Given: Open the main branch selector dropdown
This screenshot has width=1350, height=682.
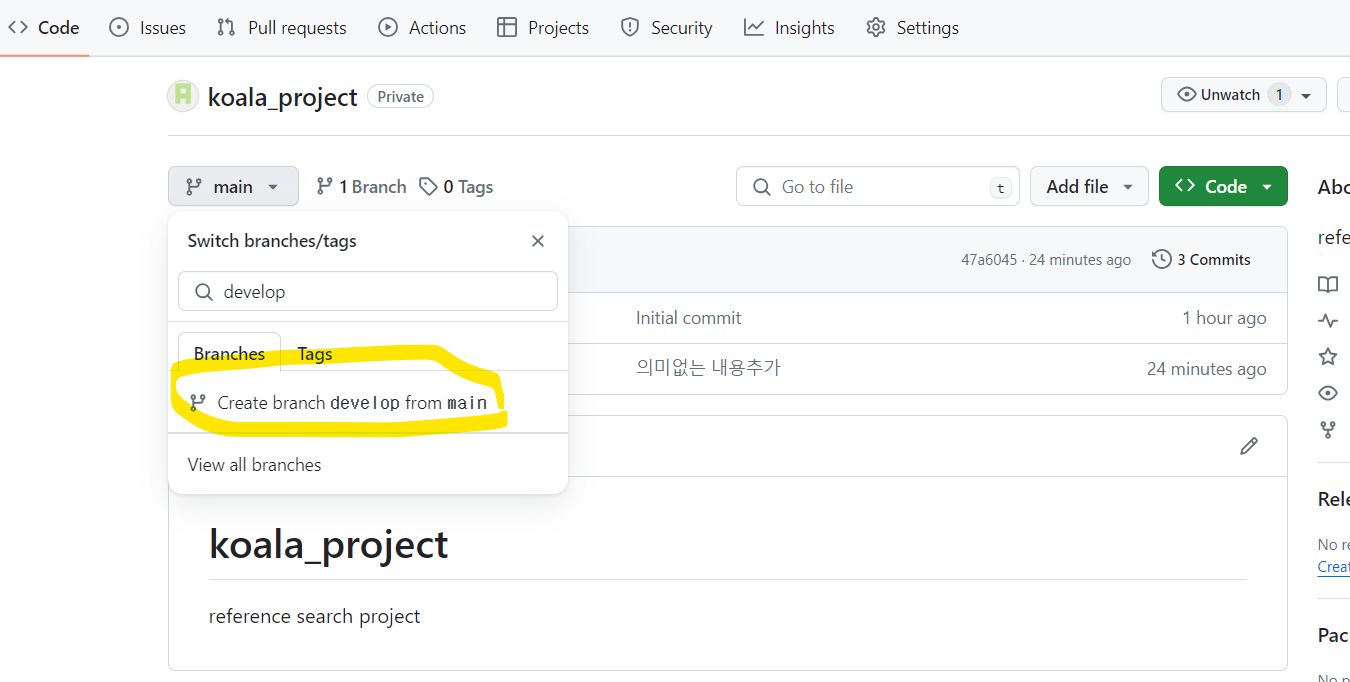Looking at the screenshot, I should [x=233, y=187].
